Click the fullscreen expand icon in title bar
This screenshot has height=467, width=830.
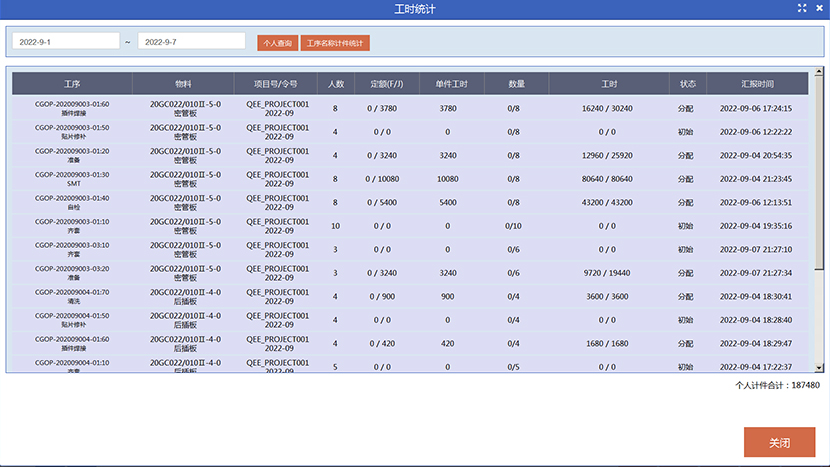click(802, 8)
